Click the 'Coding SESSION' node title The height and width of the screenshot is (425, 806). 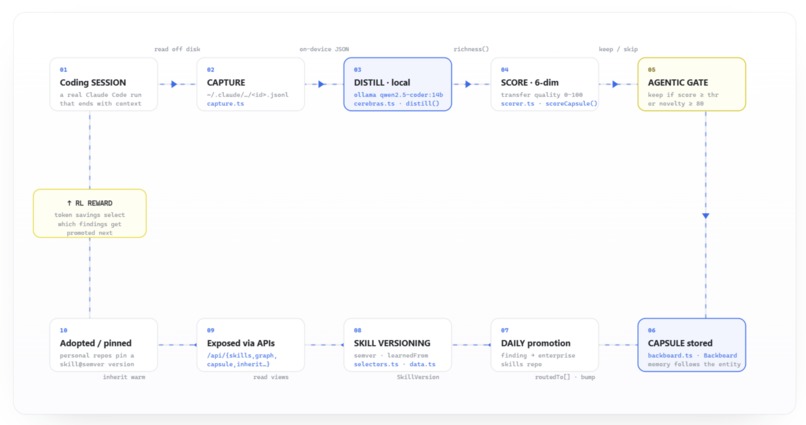coord(93,83)
